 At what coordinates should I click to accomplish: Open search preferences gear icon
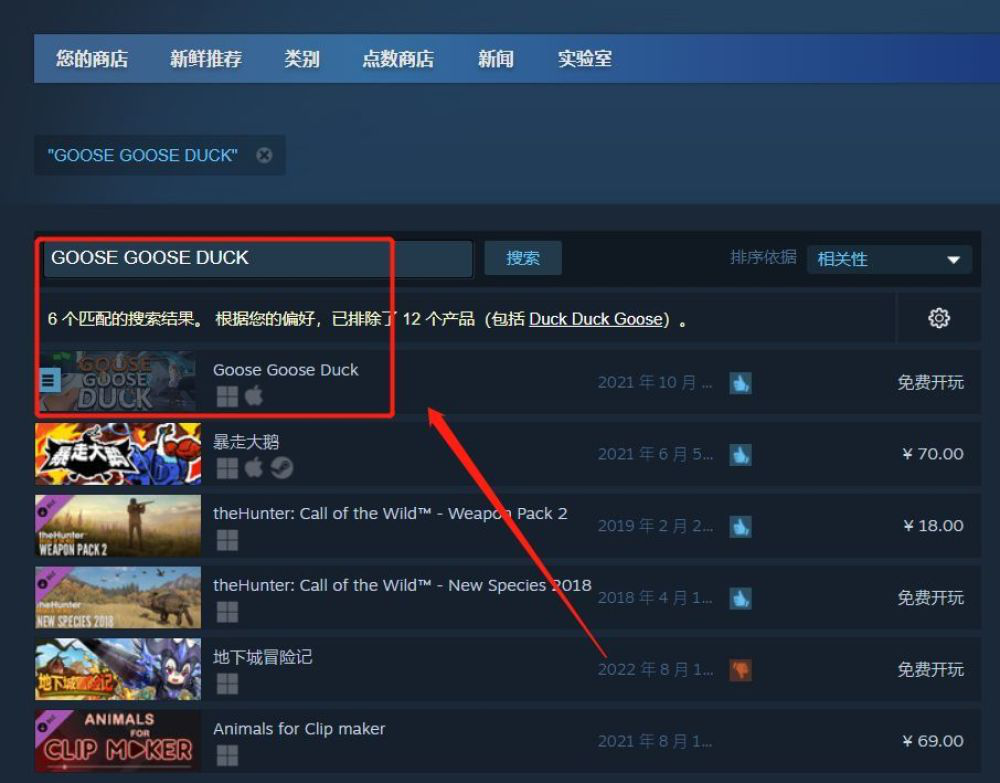click(x=938, y=318)
